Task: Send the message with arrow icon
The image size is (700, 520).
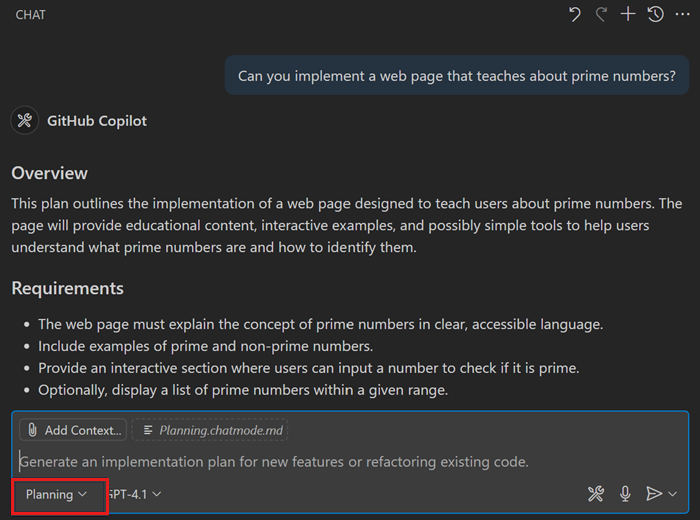Action: coord(653,493)
